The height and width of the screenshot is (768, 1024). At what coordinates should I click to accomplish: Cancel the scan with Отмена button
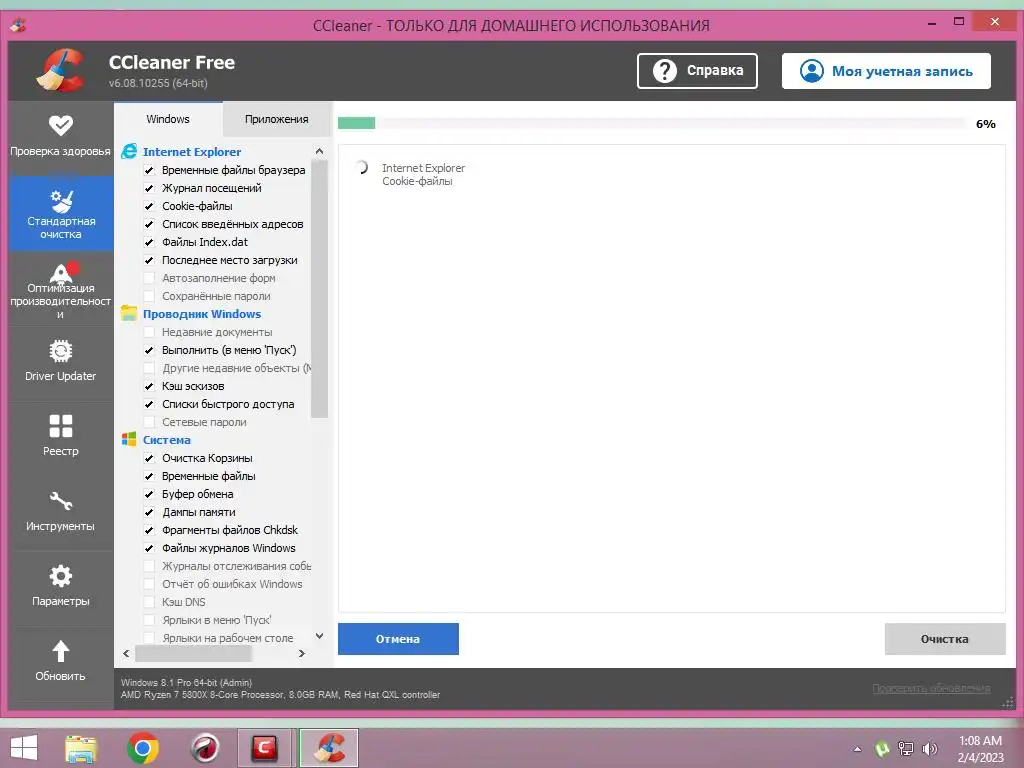[398, 639]
